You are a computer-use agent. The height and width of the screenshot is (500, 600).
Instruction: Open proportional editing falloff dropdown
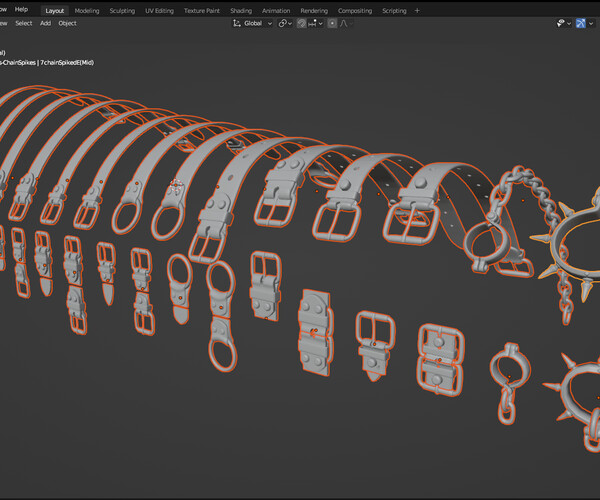345,23
